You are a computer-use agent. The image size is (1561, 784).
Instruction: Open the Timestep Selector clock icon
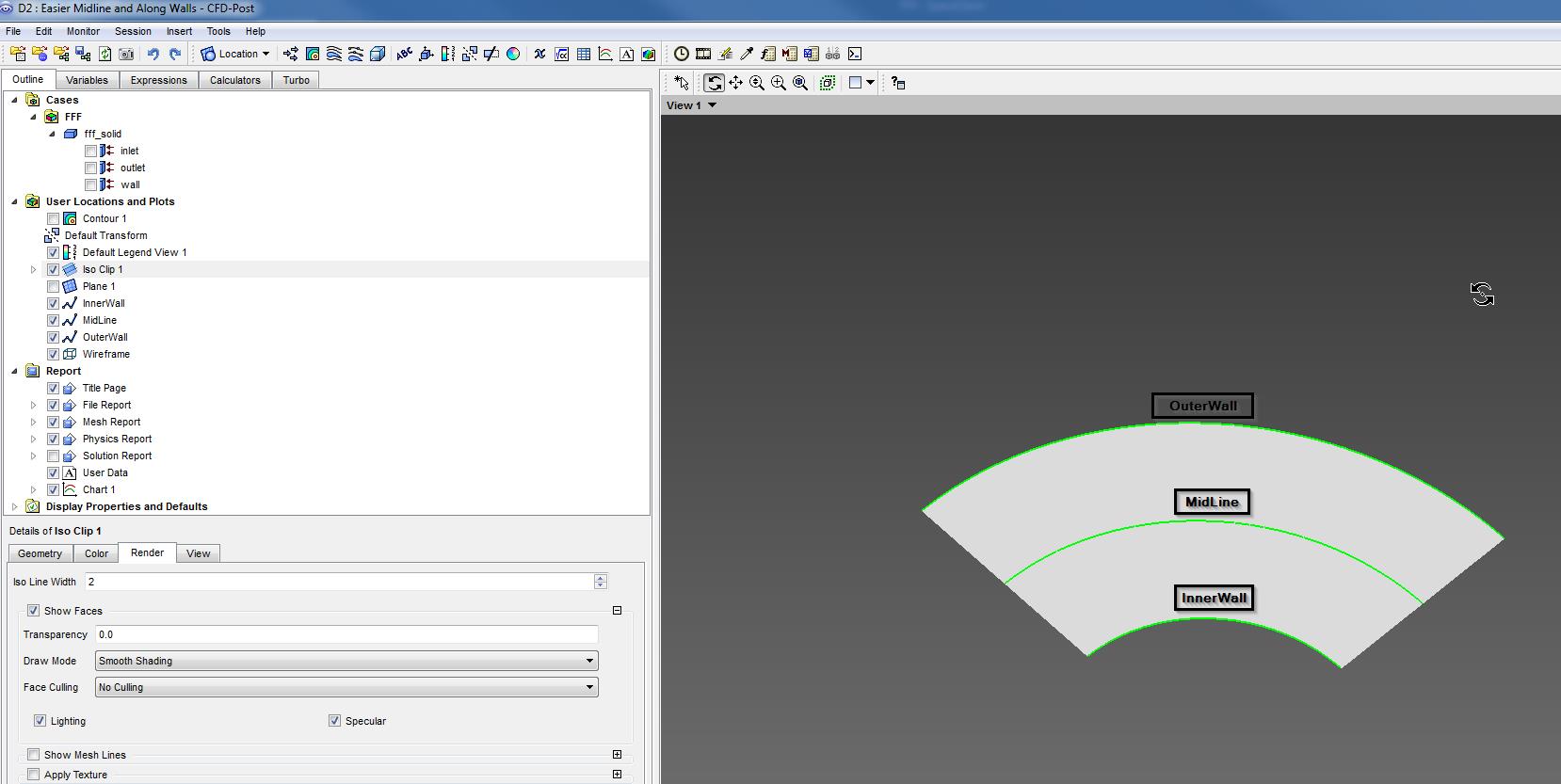(682, 54)
